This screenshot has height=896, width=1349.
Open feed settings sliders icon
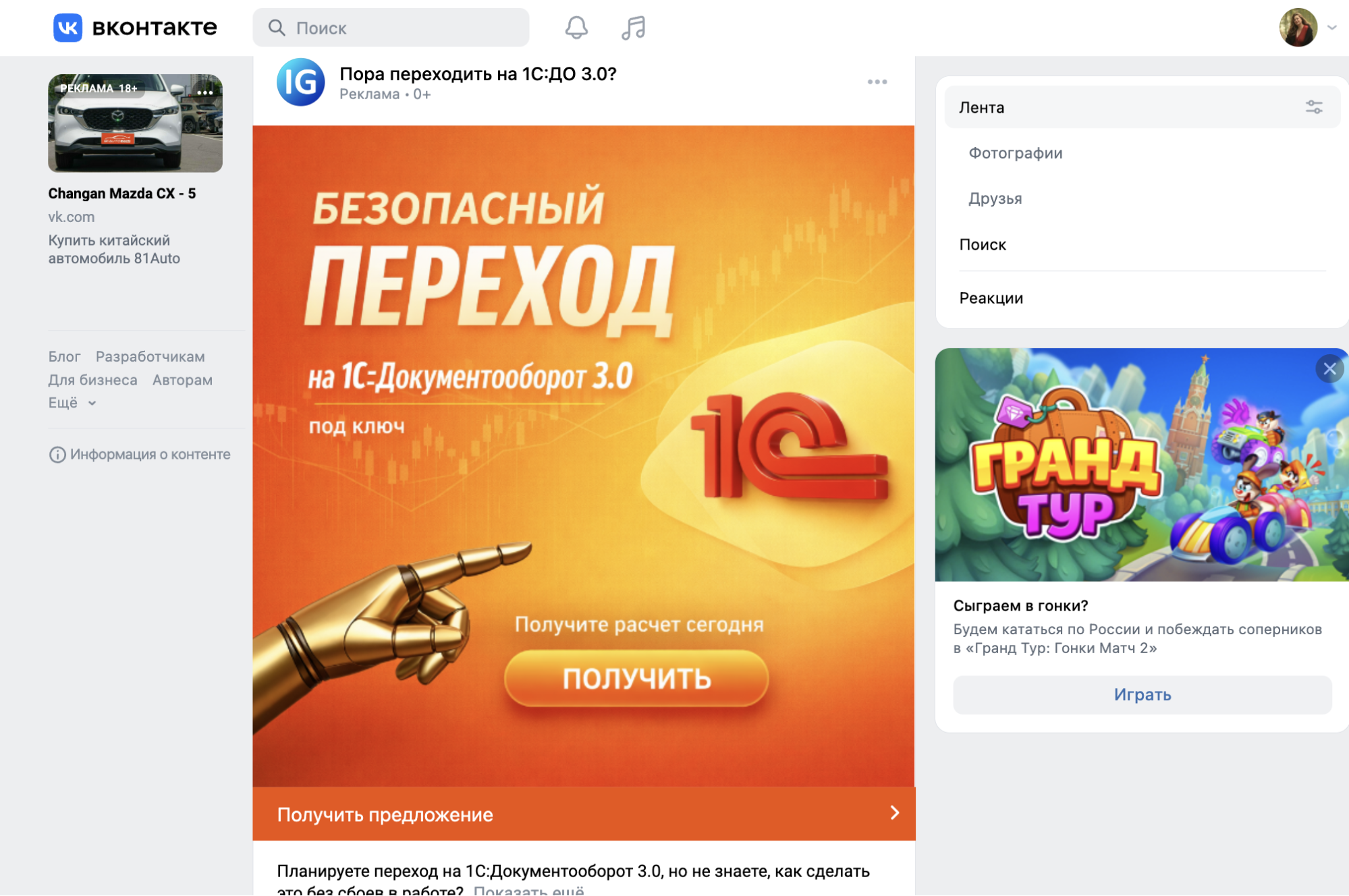[x=1313, y=107]
